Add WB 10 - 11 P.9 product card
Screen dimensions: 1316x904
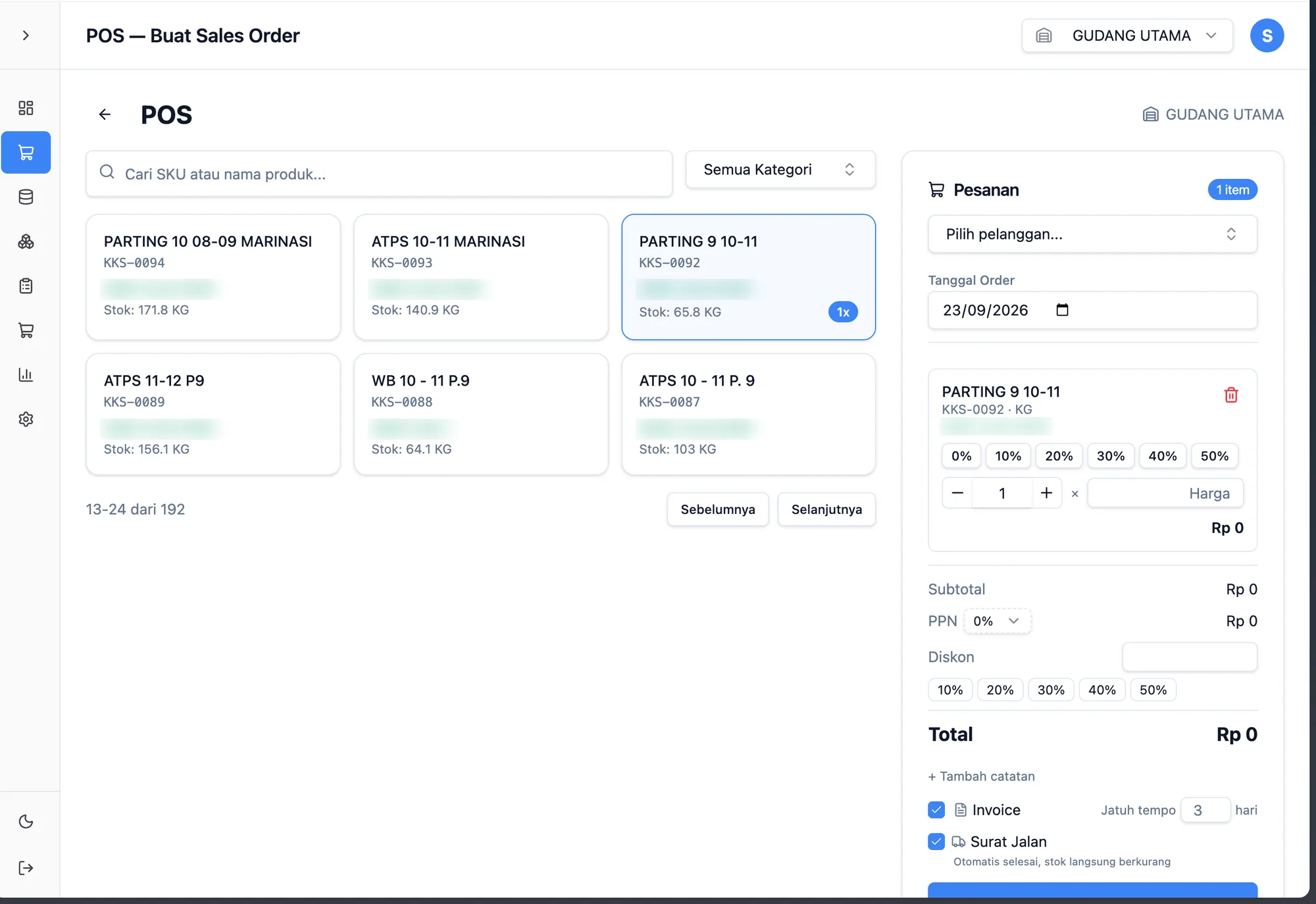pos(481,414)
